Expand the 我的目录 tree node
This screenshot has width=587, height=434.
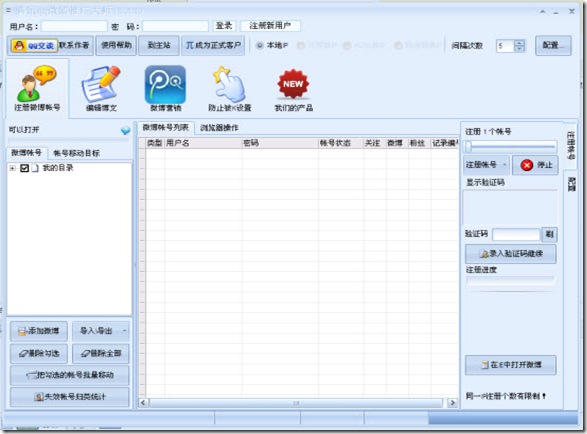(13, 168)
